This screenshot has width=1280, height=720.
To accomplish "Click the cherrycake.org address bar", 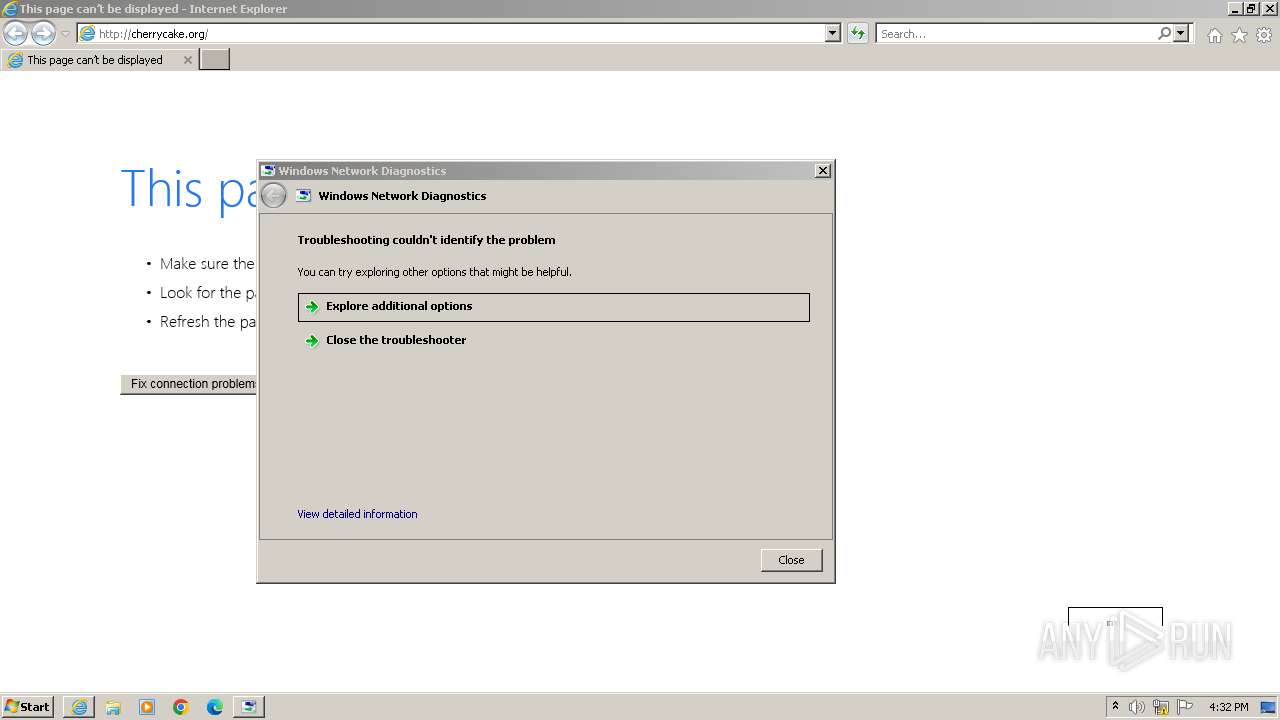I will [450, 34].
